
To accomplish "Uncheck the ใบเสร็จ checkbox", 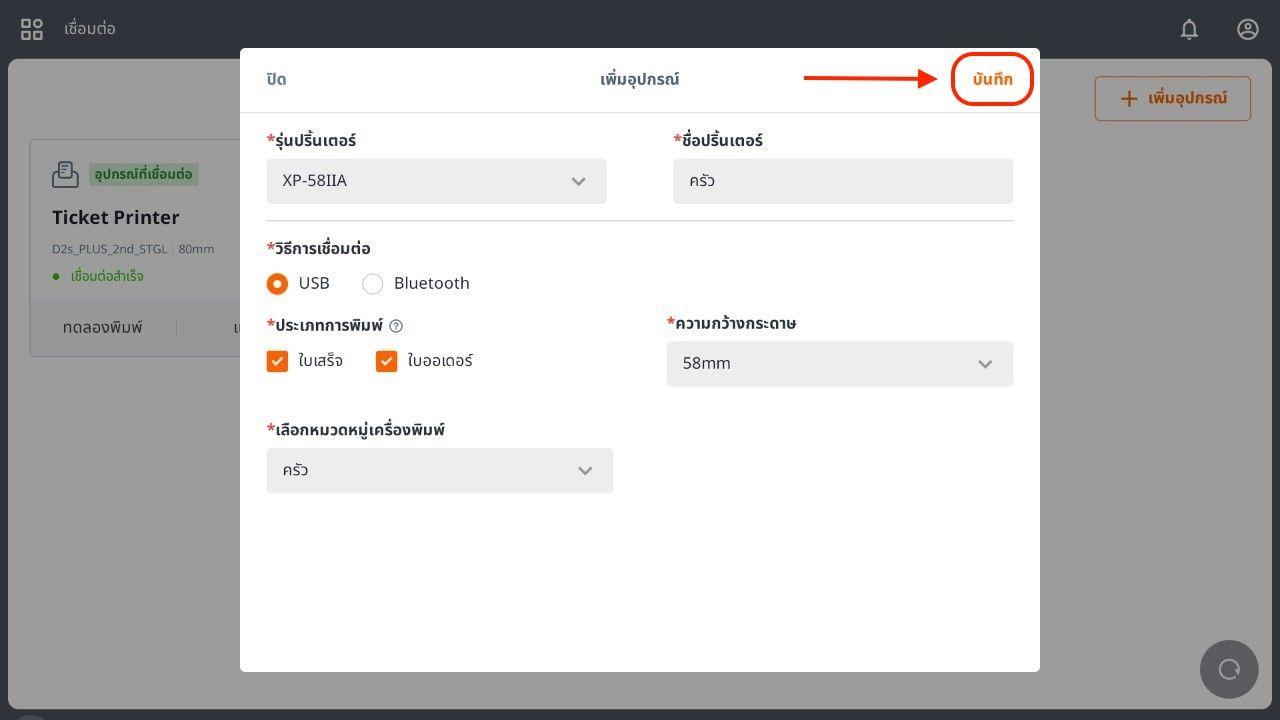I will (278, 361).
